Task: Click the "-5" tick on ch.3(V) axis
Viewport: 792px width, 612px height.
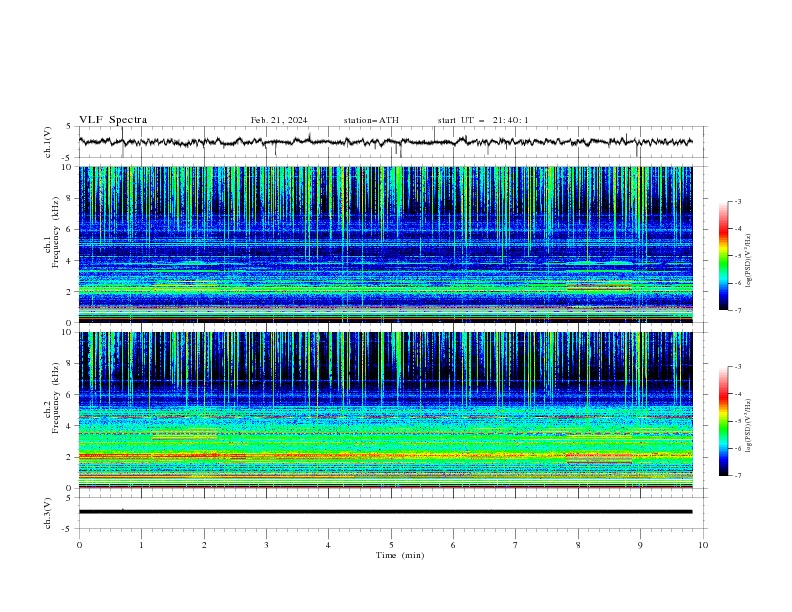Action: (67, 529)
